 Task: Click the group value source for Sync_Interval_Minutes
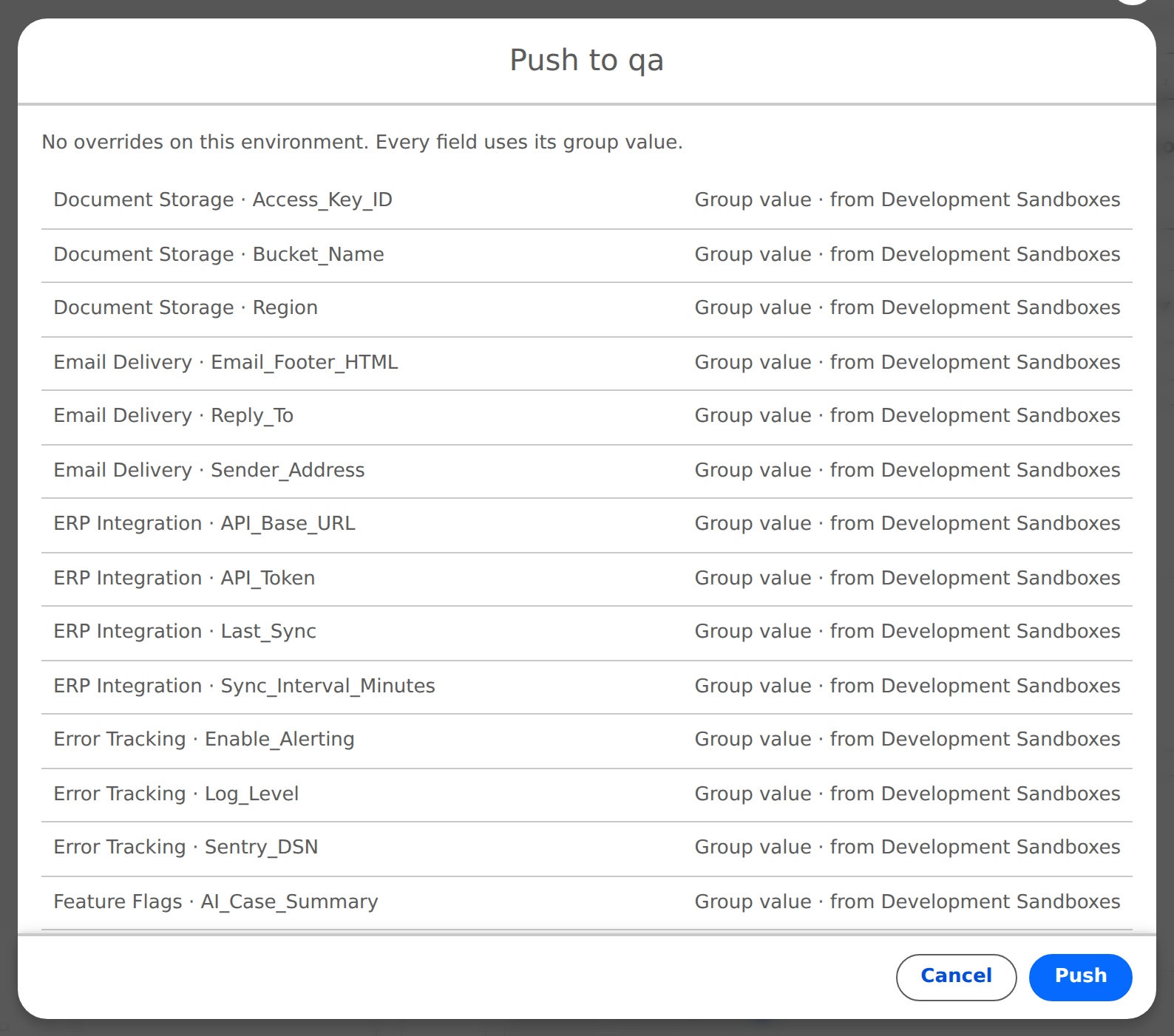pyautogui.click(x=908, y=686)
